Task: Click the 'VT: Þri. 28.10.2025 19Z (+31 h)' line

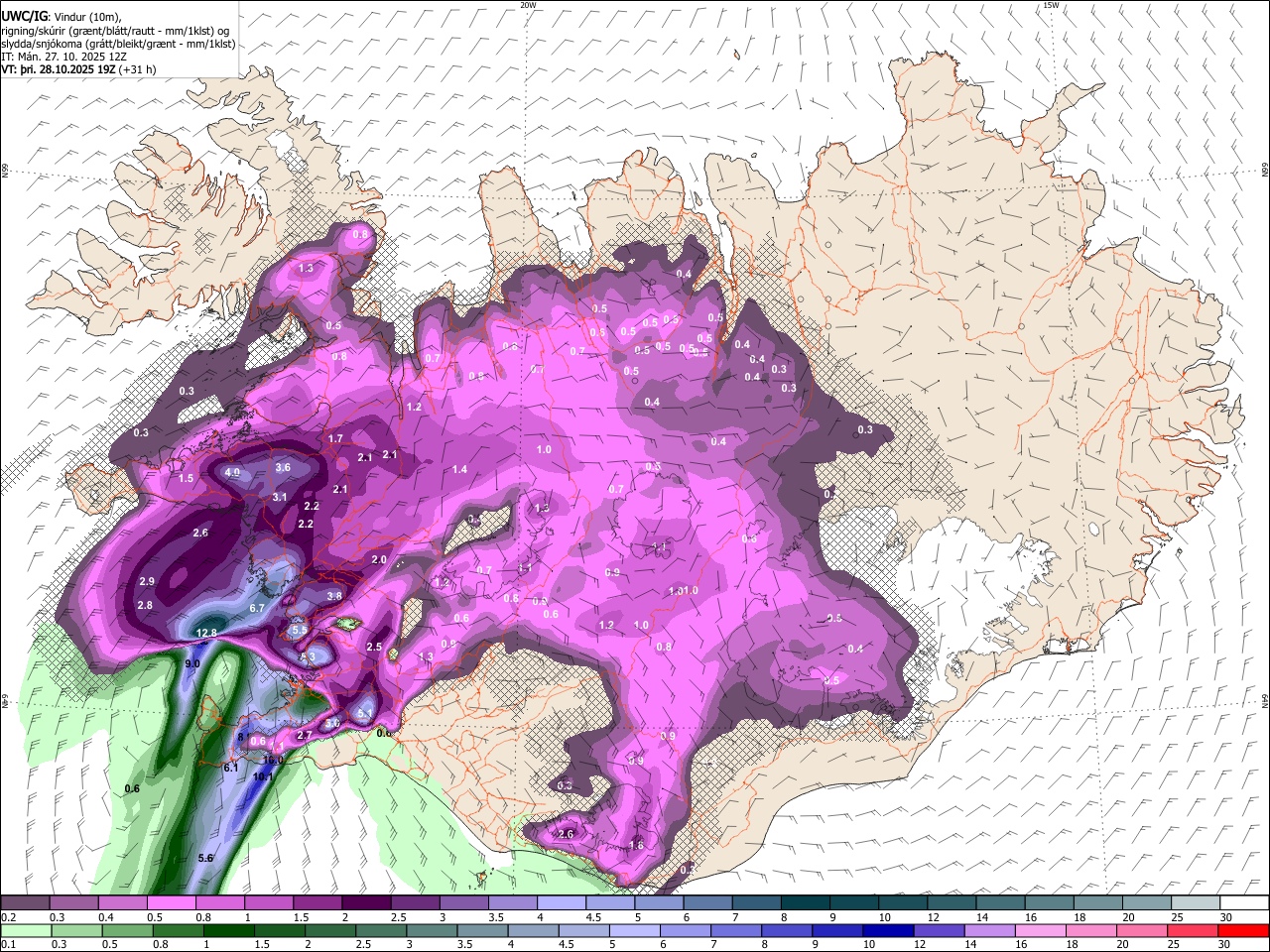Action: pyautogui.click(x=78, y=69)
